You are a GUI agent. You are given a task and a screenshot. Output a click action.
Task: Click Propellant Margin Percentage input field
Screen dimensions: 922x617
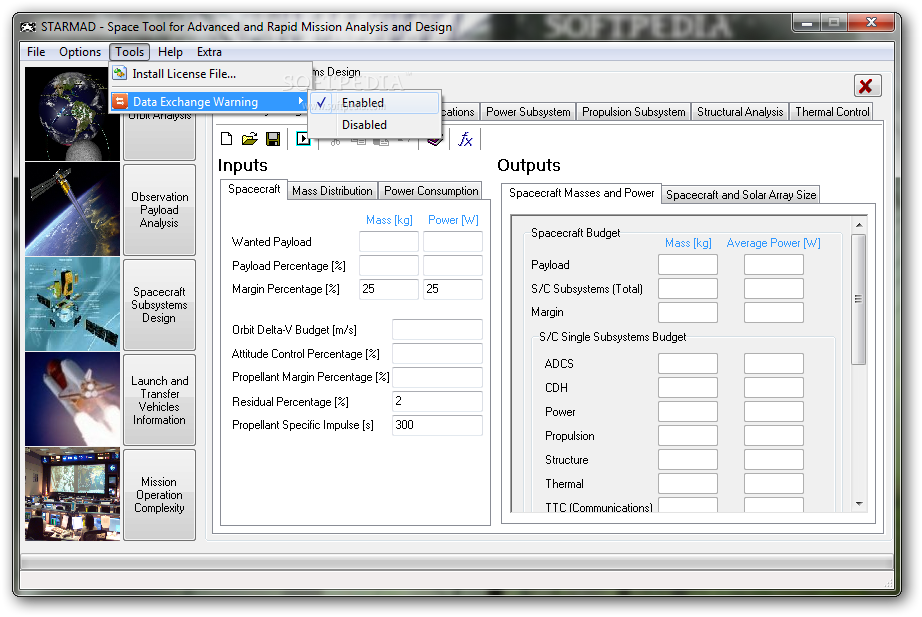coord(437,377)
